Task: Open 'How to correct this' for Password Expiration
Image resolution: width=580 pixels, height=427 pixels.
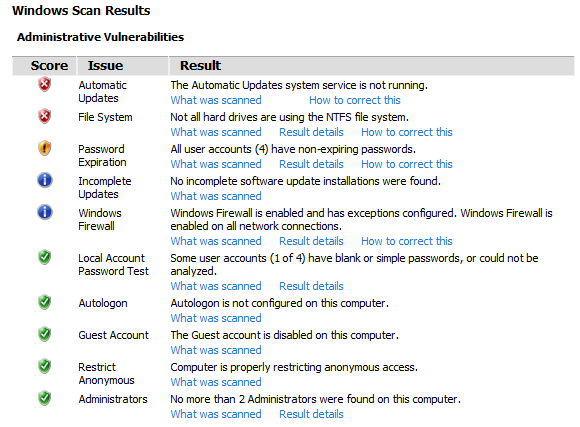Action: coord(407,164)
